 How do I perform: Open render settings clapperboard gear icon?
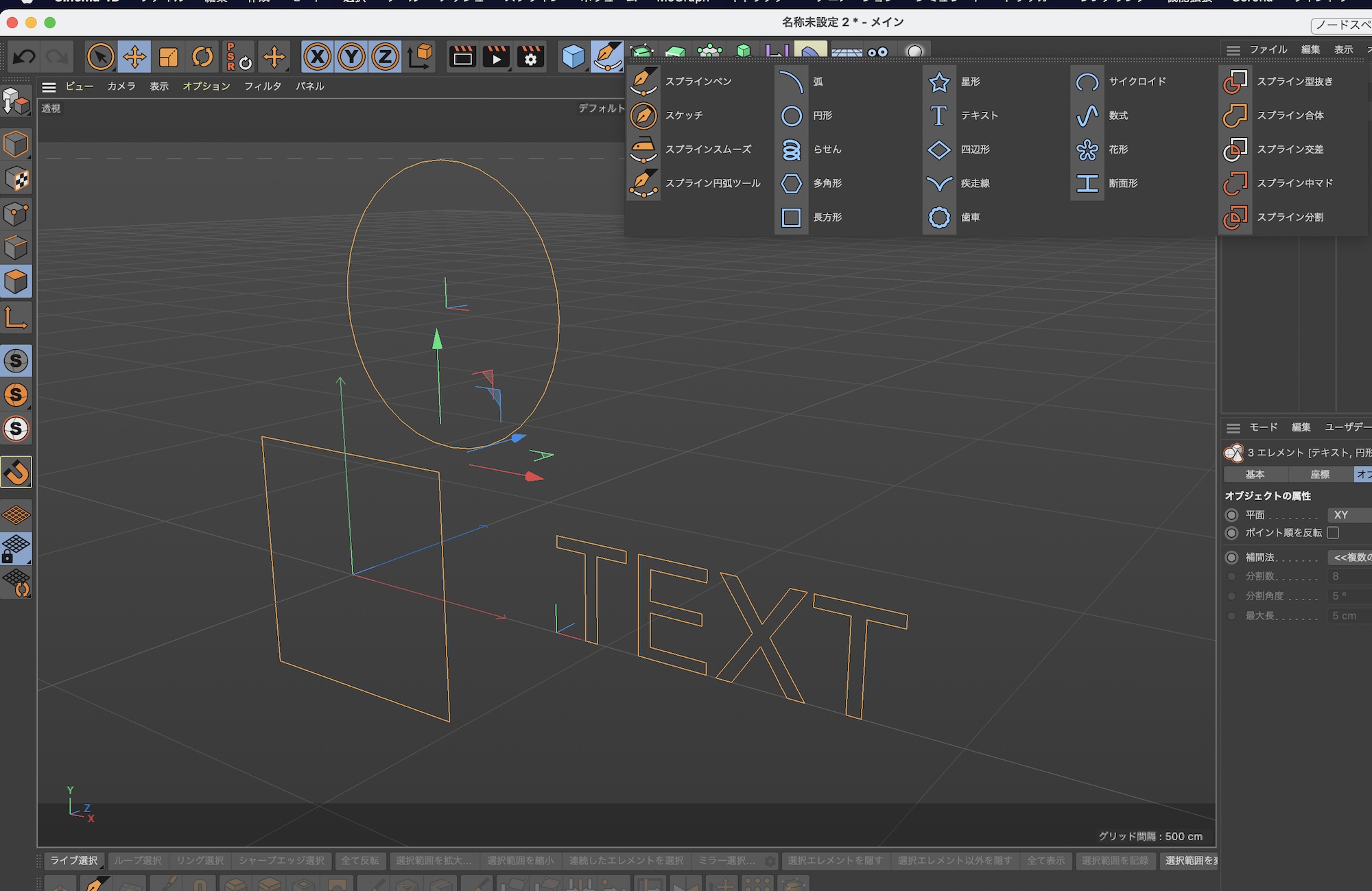point(530,57)
